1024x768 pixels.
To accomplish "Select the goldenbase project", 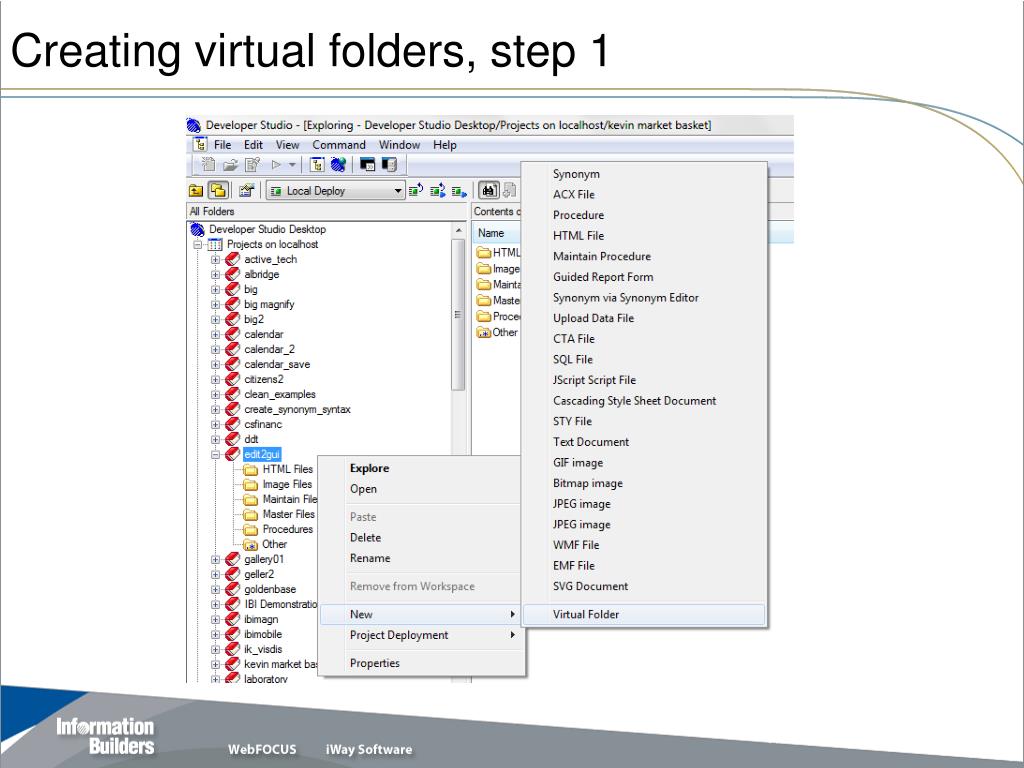I will pyautogui.click(x=270, y=590).
